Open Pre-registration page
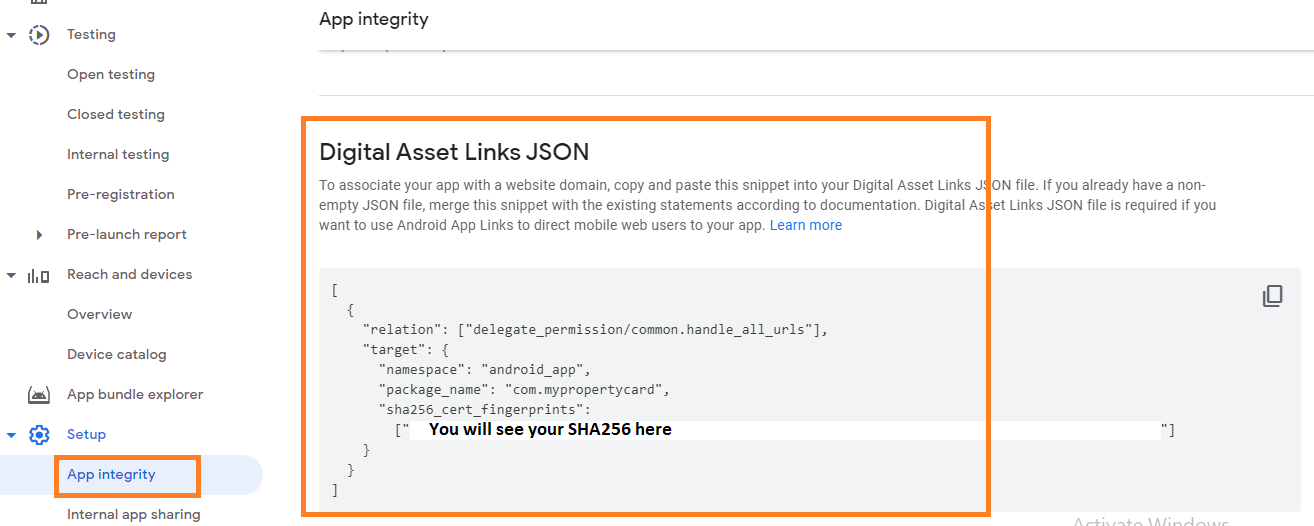Viewport: 1314px width, 526px height. point(121,194)
